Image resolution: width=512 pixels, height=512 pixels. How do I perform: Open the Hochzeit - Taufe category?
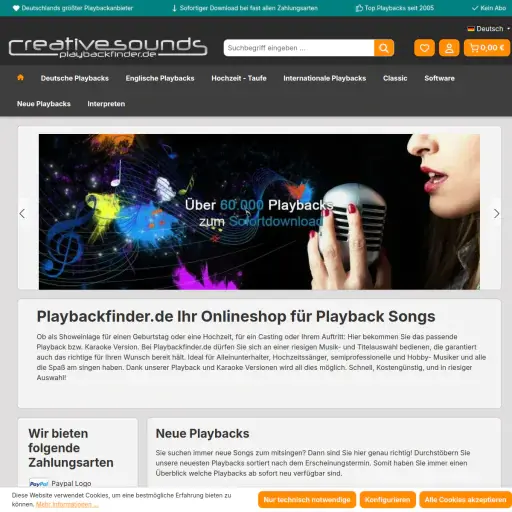pos(239,78)
